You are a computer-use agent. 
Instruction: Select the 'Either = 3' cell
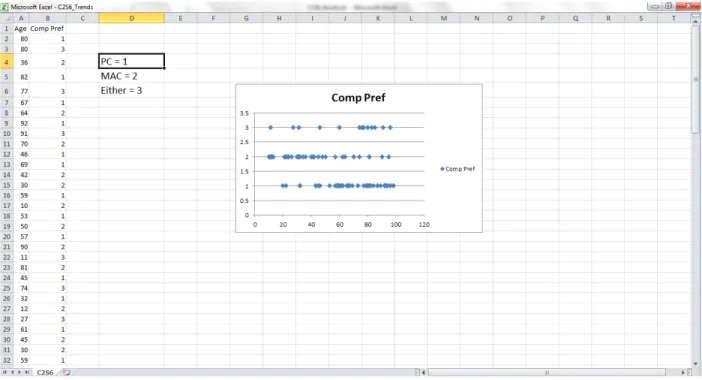(132, 90)
